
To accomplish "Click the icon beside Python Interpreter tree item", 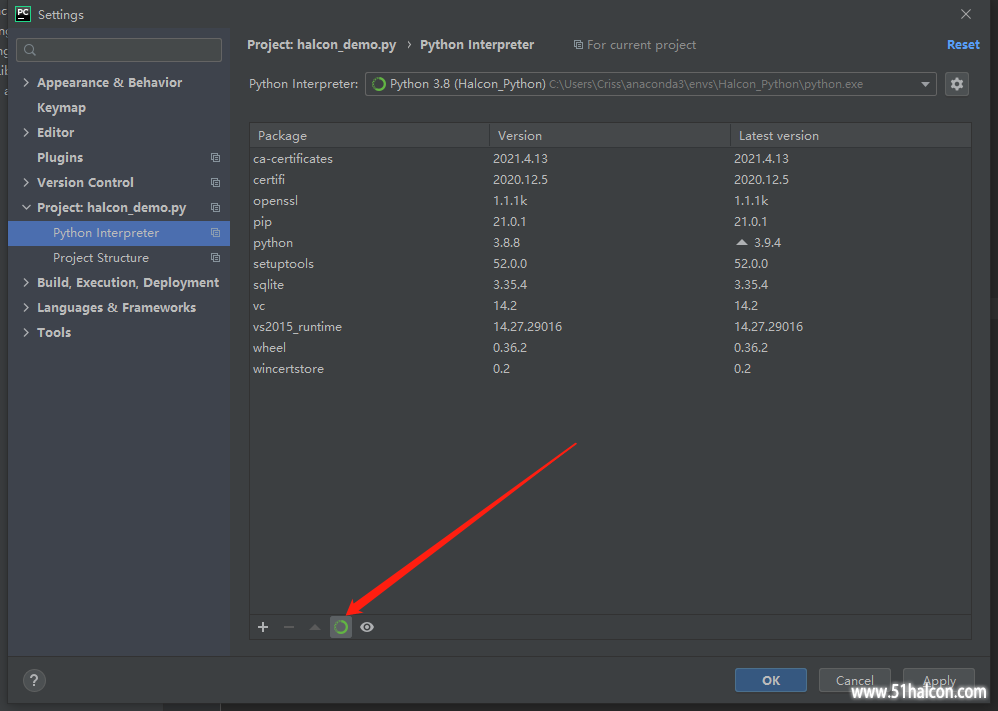I will [215, 233].
